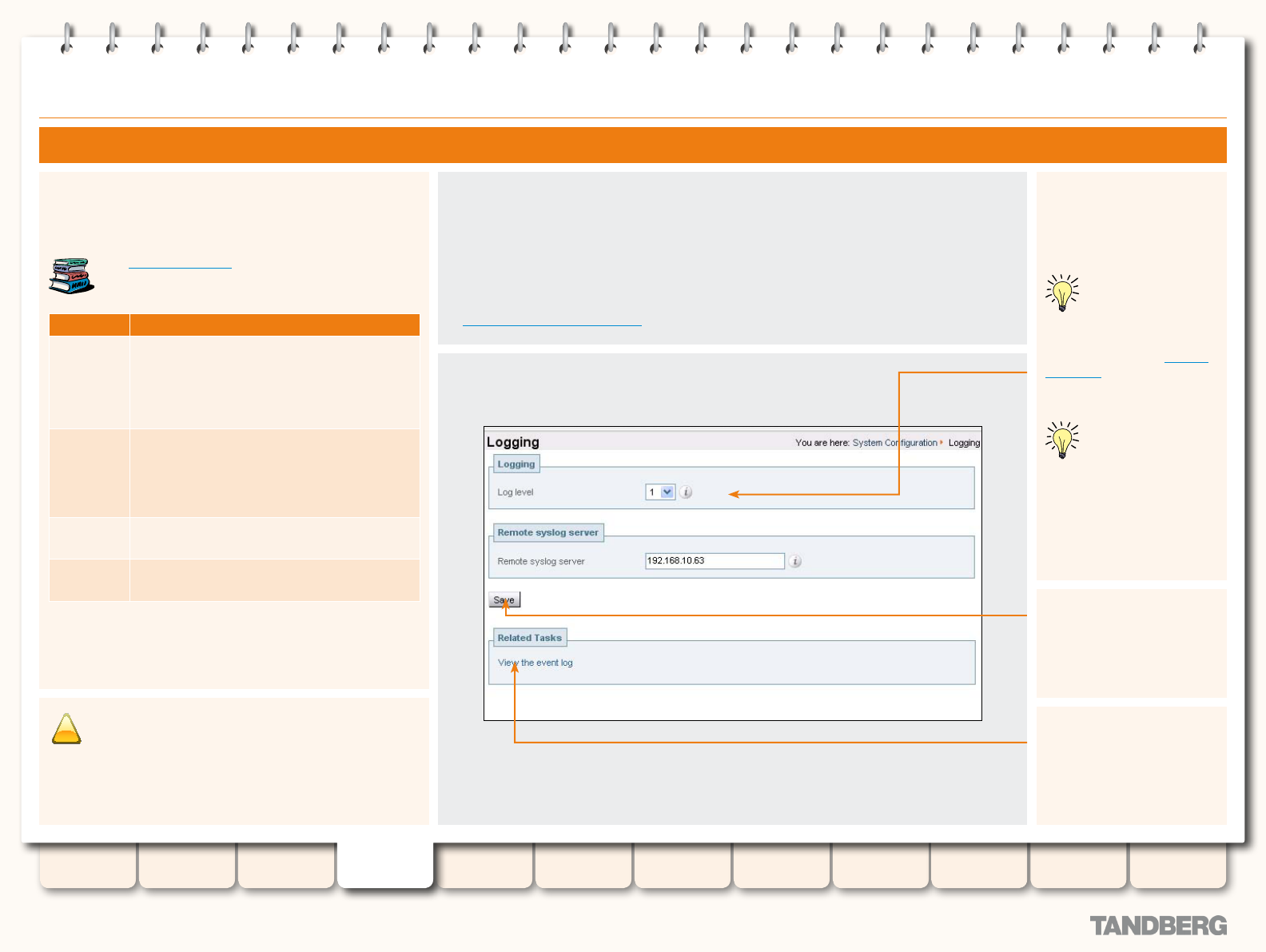
Task: Select the Logging section label
Action: [516, 464]
